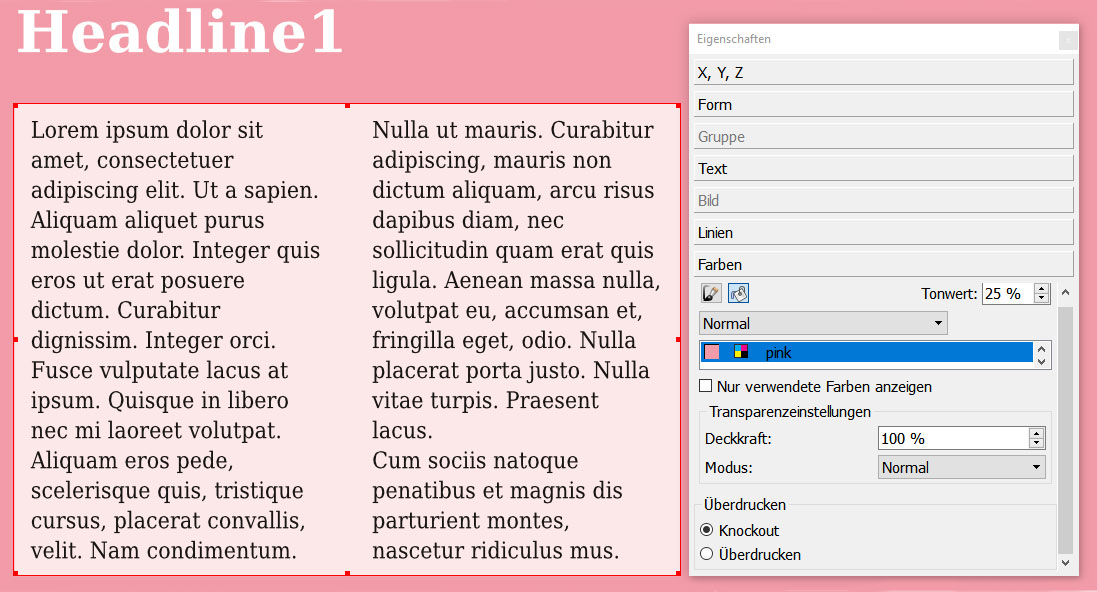Decrease Tonwert with the down arrow
Image resolution: width=1097 pixels, height=592 pixels.
click(x=1041, y=299)
